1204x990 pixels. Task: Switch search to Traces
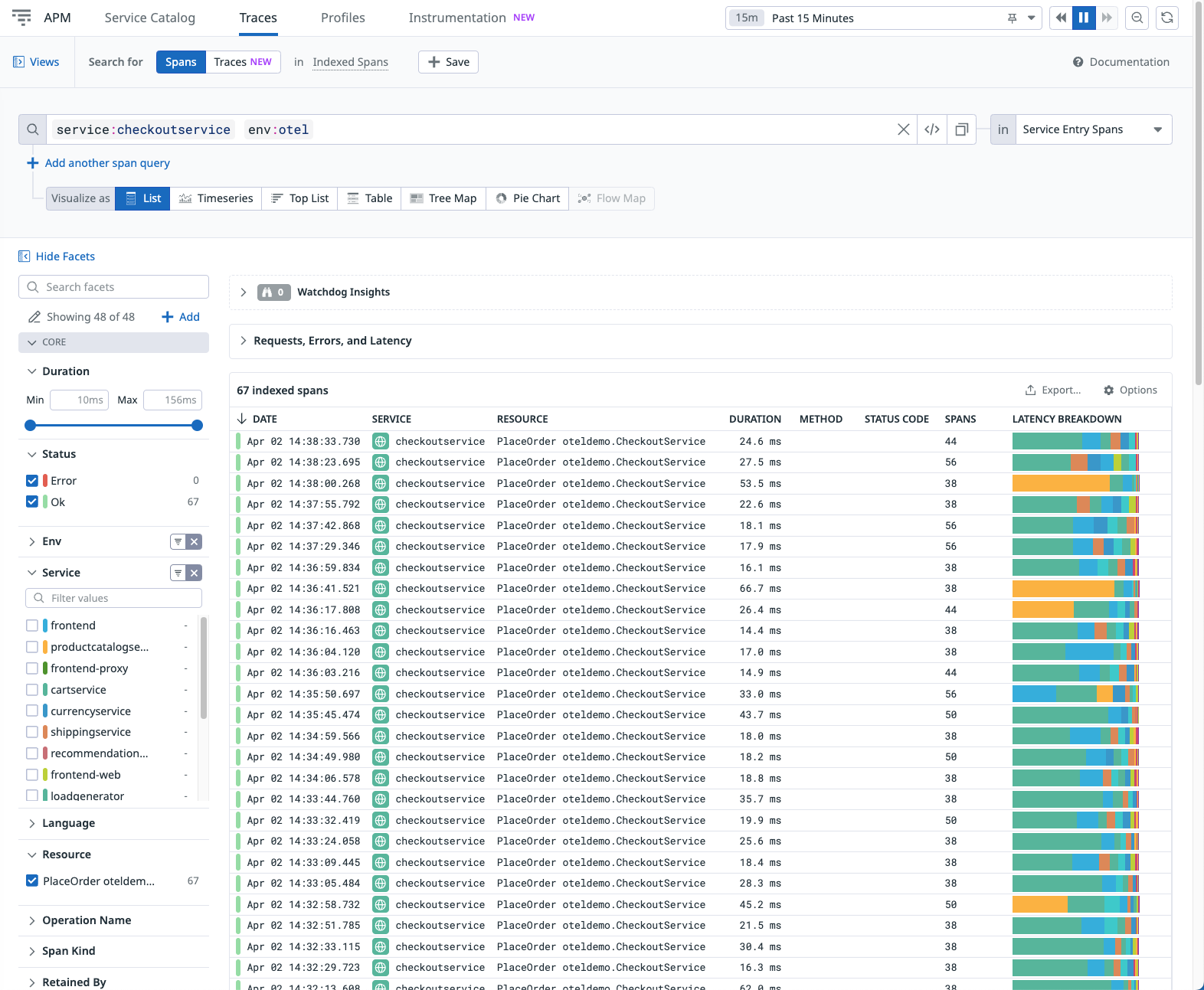[x=243, y=62]
